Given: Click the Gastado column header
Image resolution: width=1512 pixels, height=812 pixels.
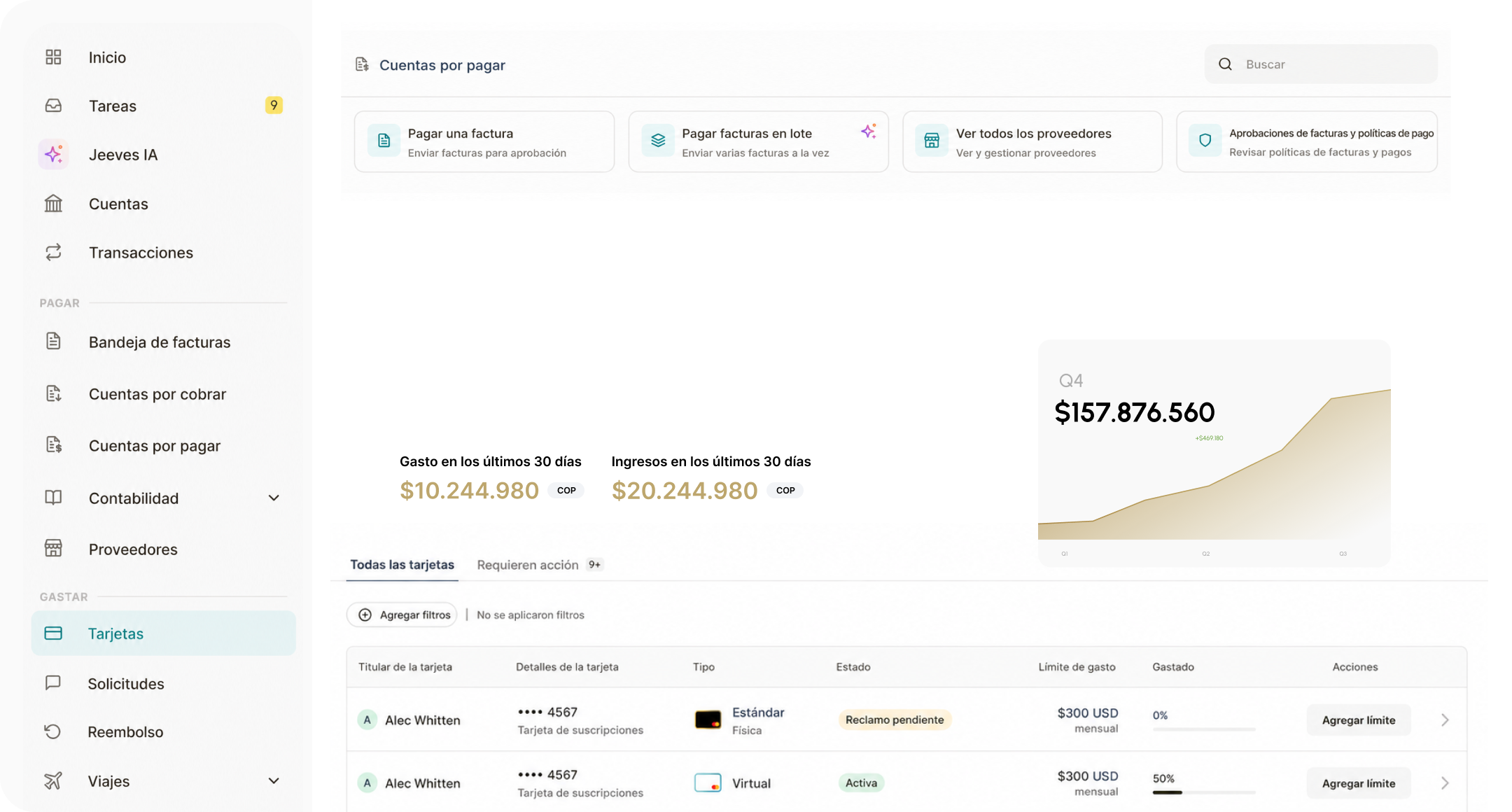Looking at the screenshot, I should 1173,666.
